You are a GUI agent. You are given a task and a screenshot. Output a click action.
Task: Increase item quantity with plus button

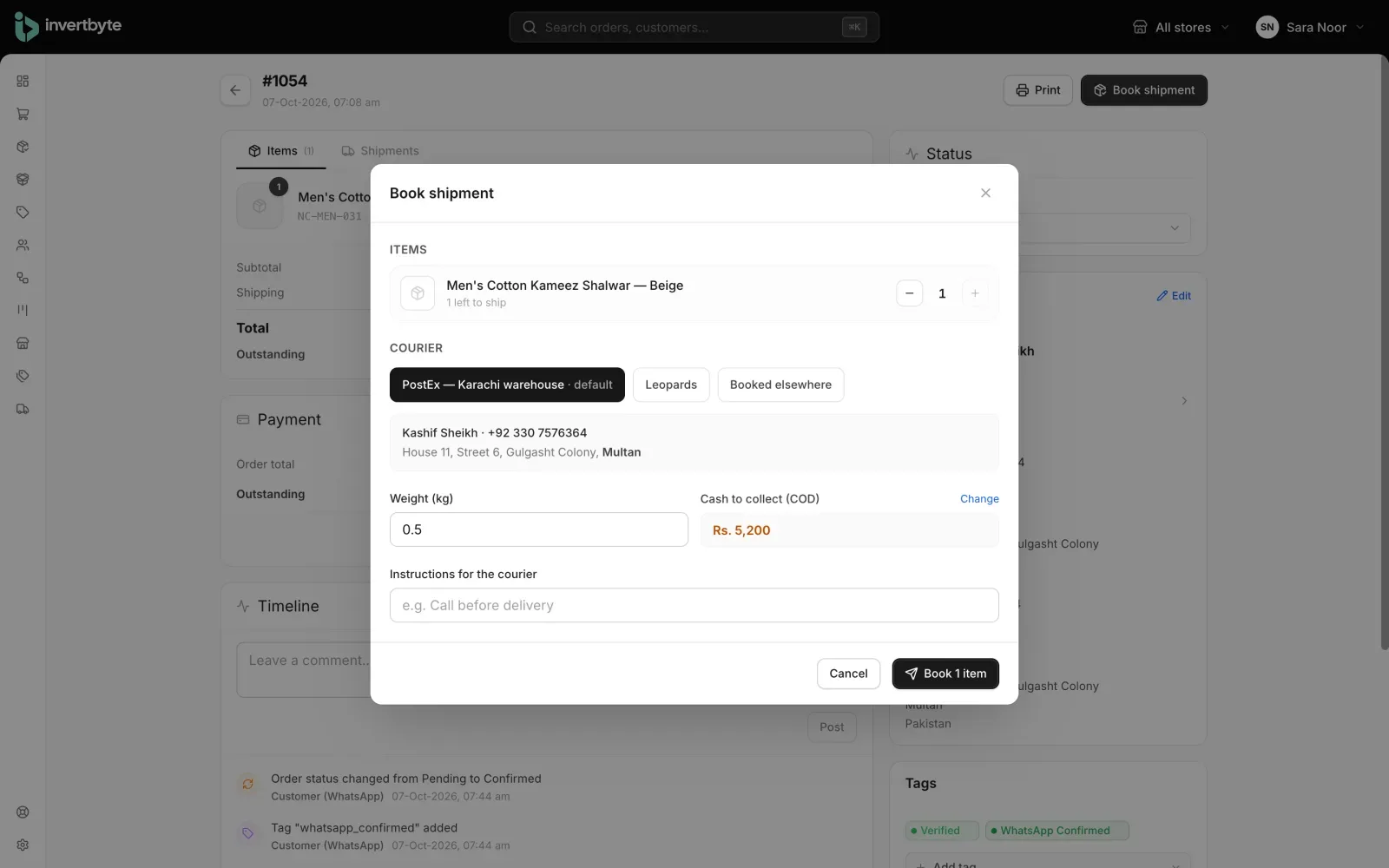click(975, 293)
